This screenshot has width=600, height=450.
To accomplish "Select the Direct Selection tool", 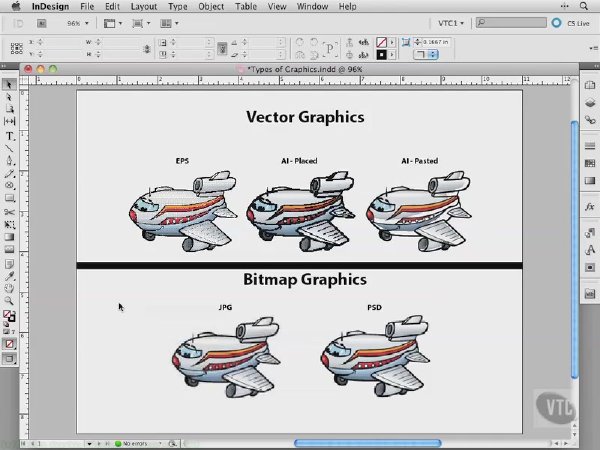I will click(9, 97).
